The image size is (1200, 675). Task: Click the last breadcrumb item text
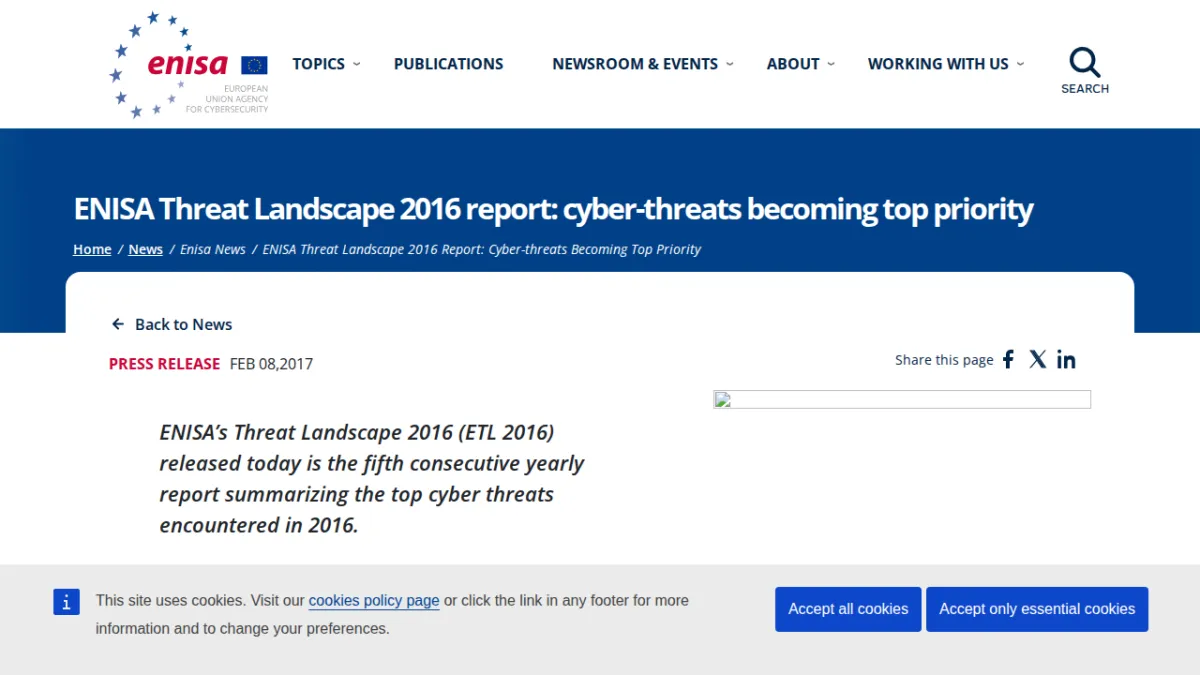pos(482,250)
